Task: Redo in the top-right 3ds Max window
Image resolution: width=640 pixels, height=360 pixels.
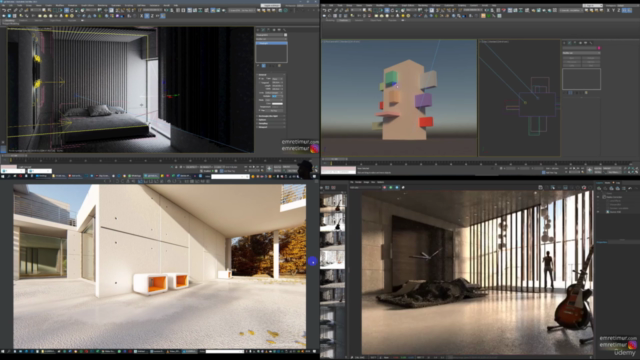Action: pyautogui.click(x=329, y=10)
